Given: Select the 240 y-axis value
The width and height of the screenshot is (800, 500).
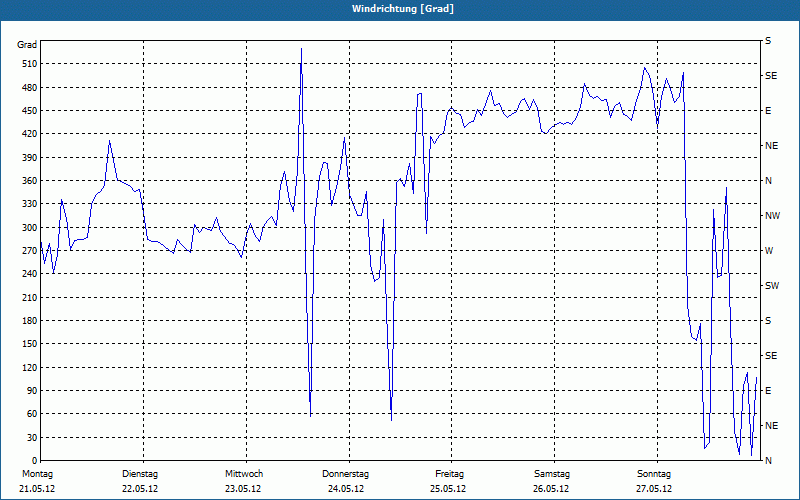Looking at the screenshot, I should click(x=30, y=274).
